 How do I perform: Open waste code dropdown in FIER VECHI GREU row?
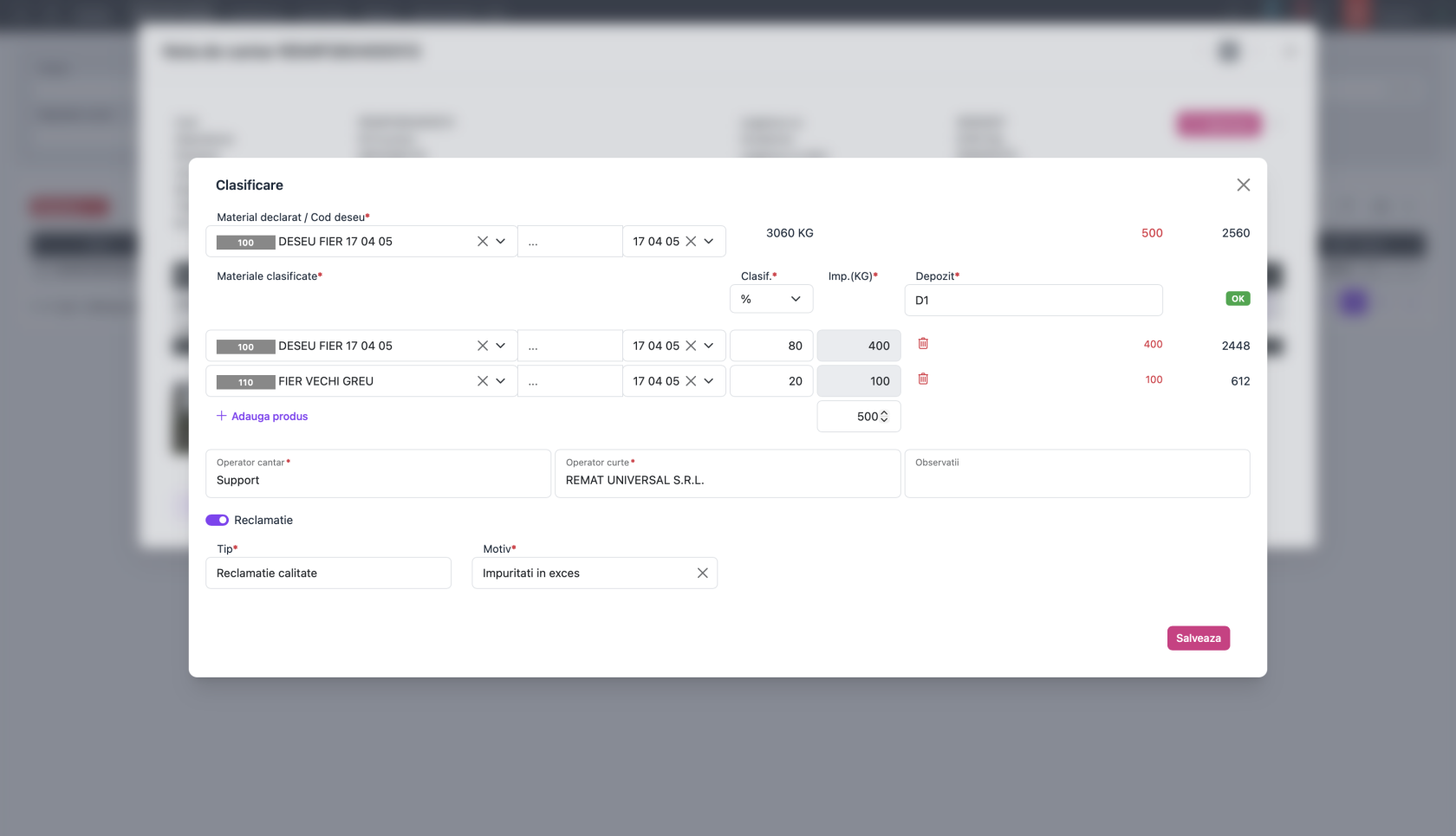click(709, 381)
